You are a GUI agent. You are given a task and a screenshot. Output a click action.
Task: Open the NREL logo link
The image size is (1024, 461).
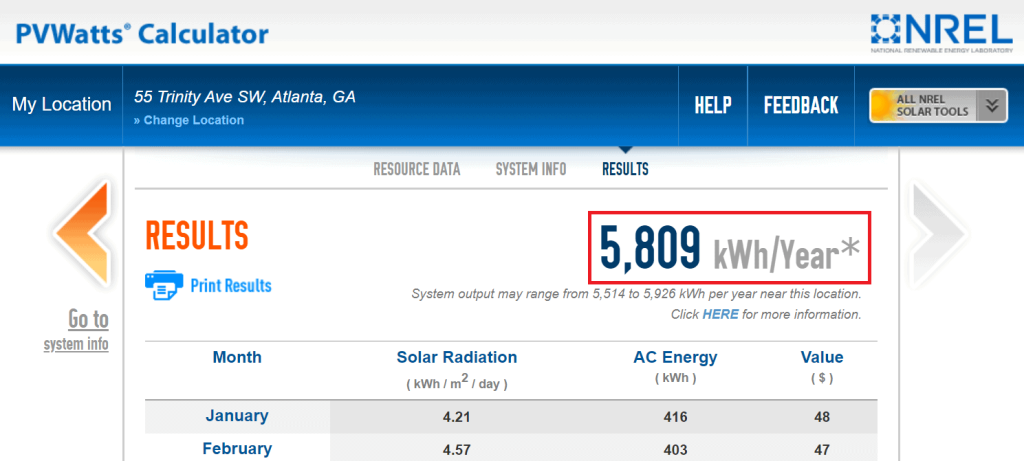(x=942, y=33)
